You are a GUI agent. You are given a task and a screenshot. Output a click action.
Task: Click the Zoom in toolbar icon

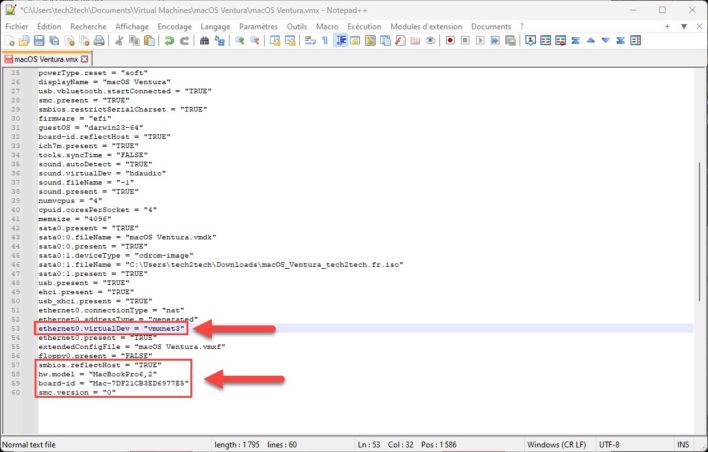(x=240, y=41)
